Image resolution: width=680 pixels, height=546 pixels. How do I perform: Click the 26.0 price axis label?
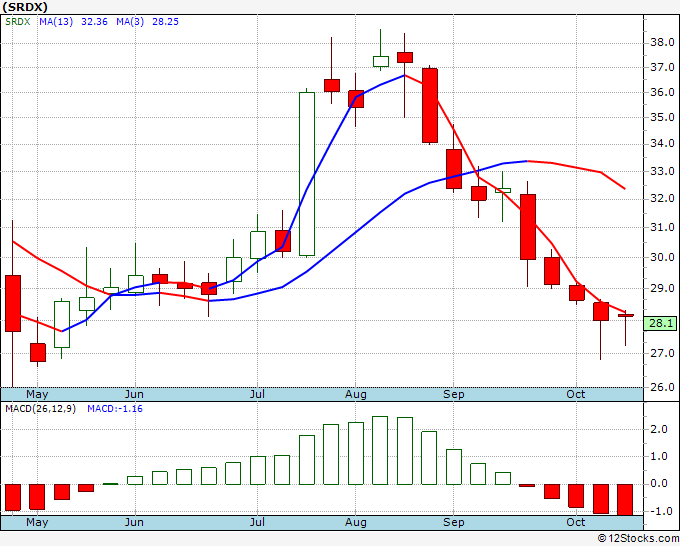(x=662, y=387)
